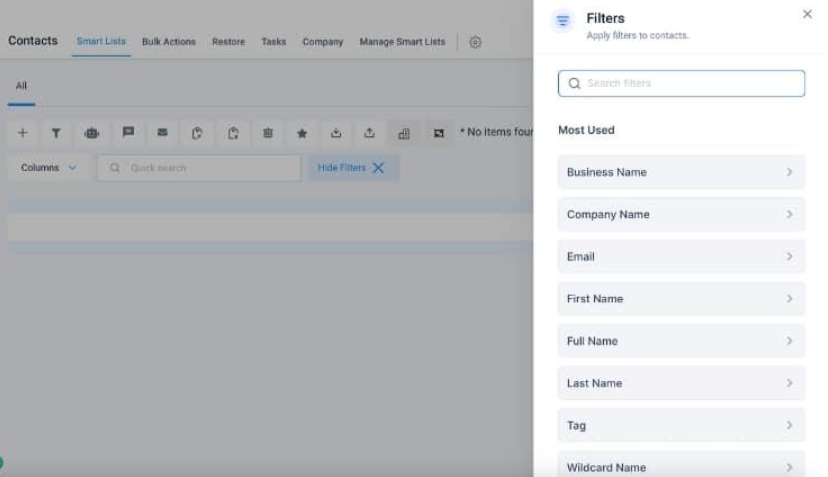Expand the Full Name filter chevron
The height and width of the screenshot is (477, 828).
pos(789,341)
